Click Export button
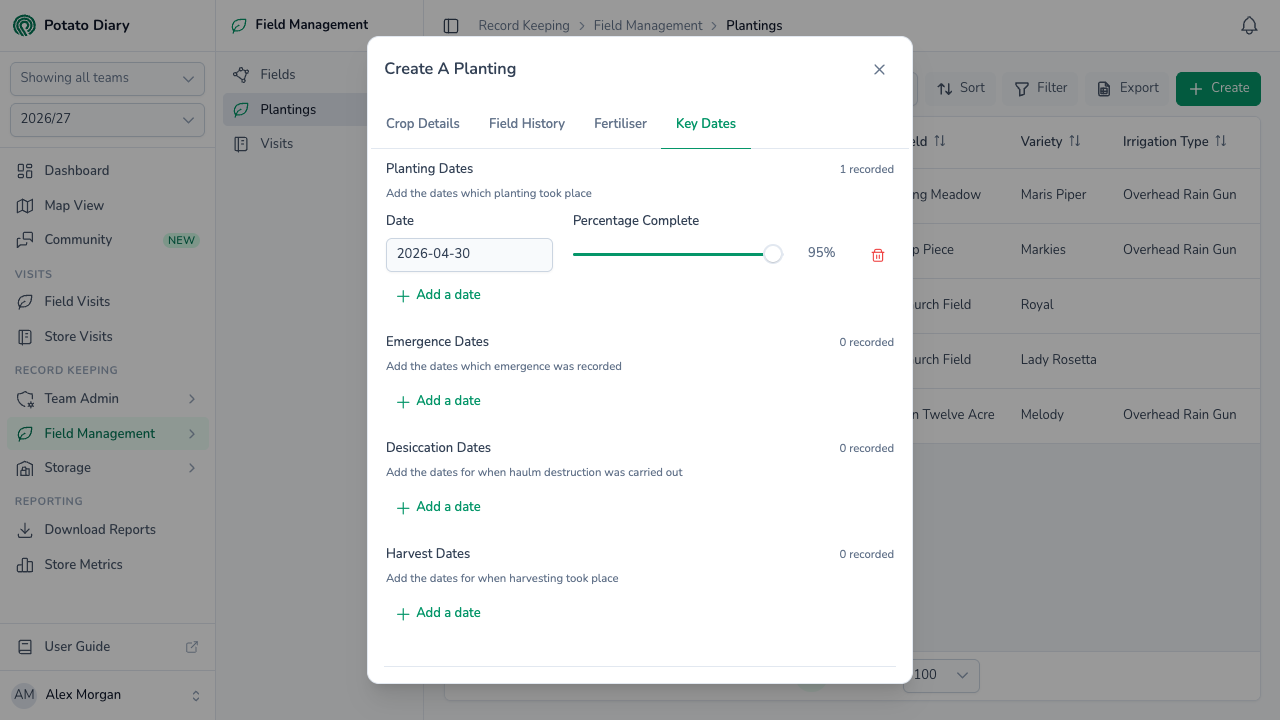The height and width of the screenshot is (720, 1280). pos(1128,88)
